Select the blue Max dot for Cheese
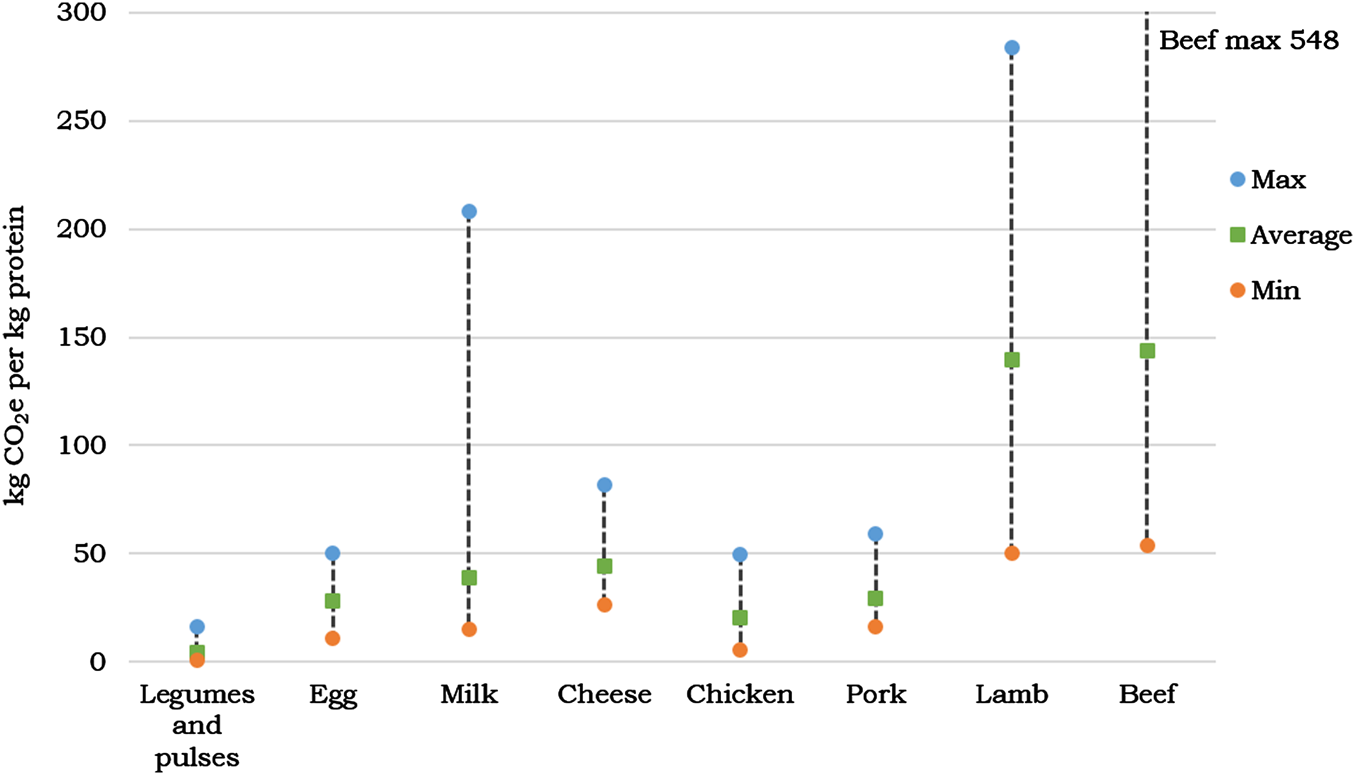The width and height of the screenshot is (1355, 775). tap(604, 485)
